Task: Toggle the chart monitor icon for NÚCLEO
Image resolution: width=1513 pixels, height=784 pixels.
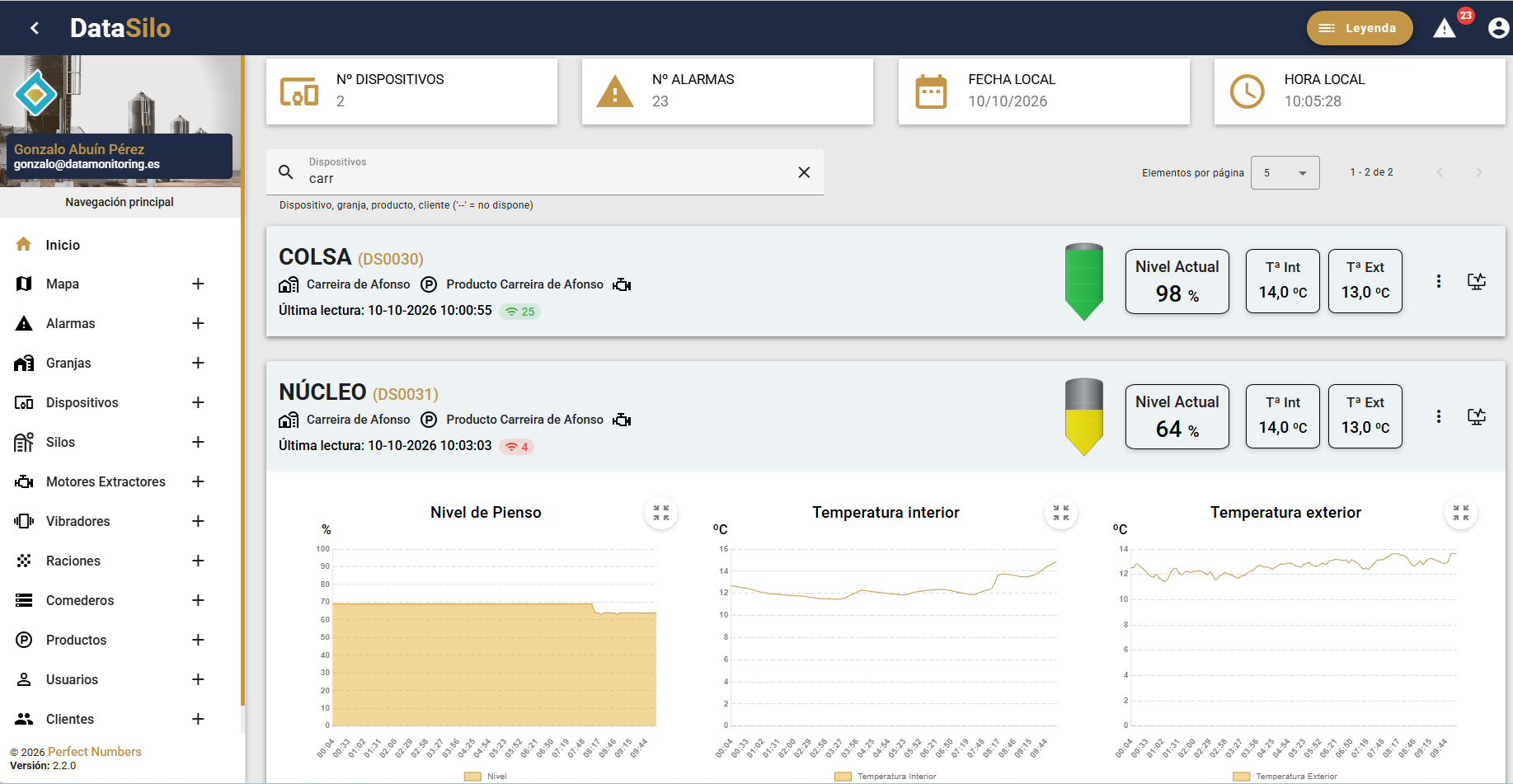Action: tap(1477, 416)
